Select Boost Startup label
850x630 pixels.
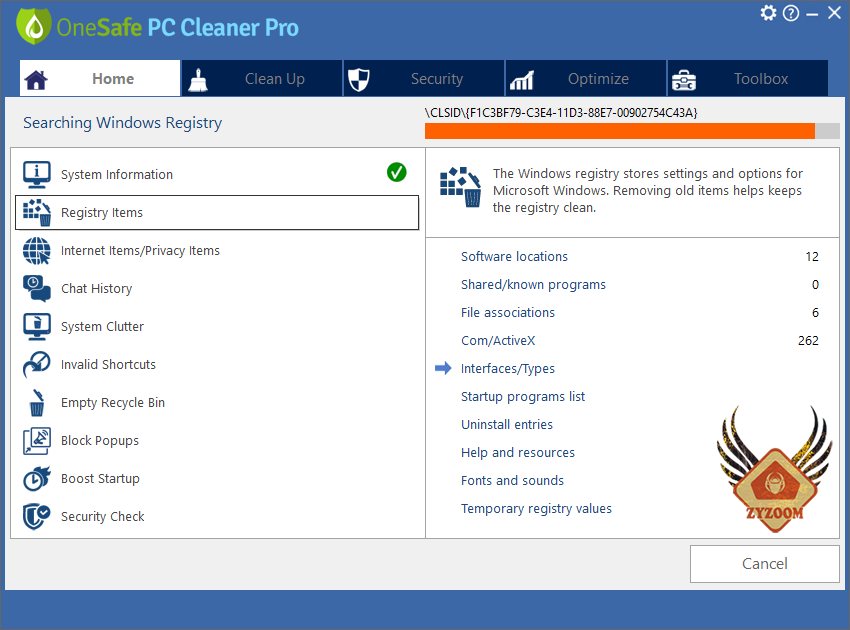(100, 478)
